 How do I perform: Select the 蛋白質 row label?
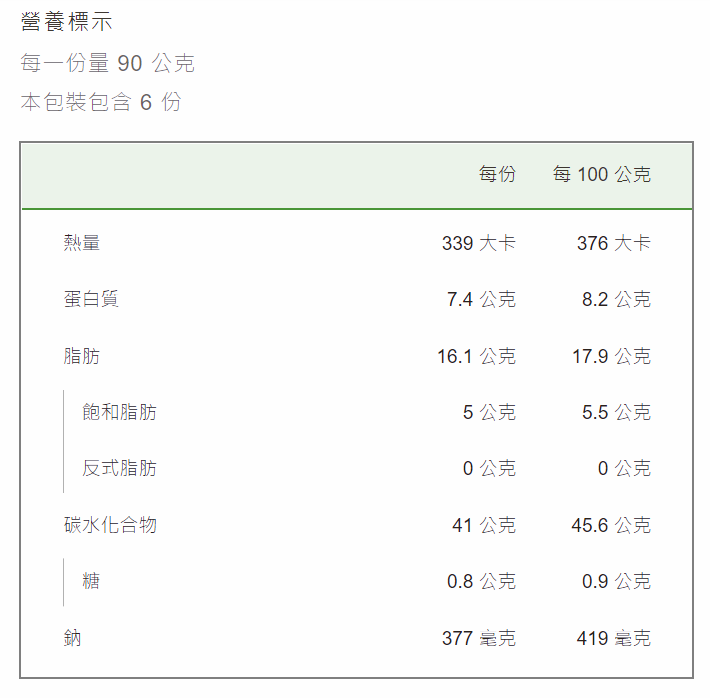pos(91,299)
